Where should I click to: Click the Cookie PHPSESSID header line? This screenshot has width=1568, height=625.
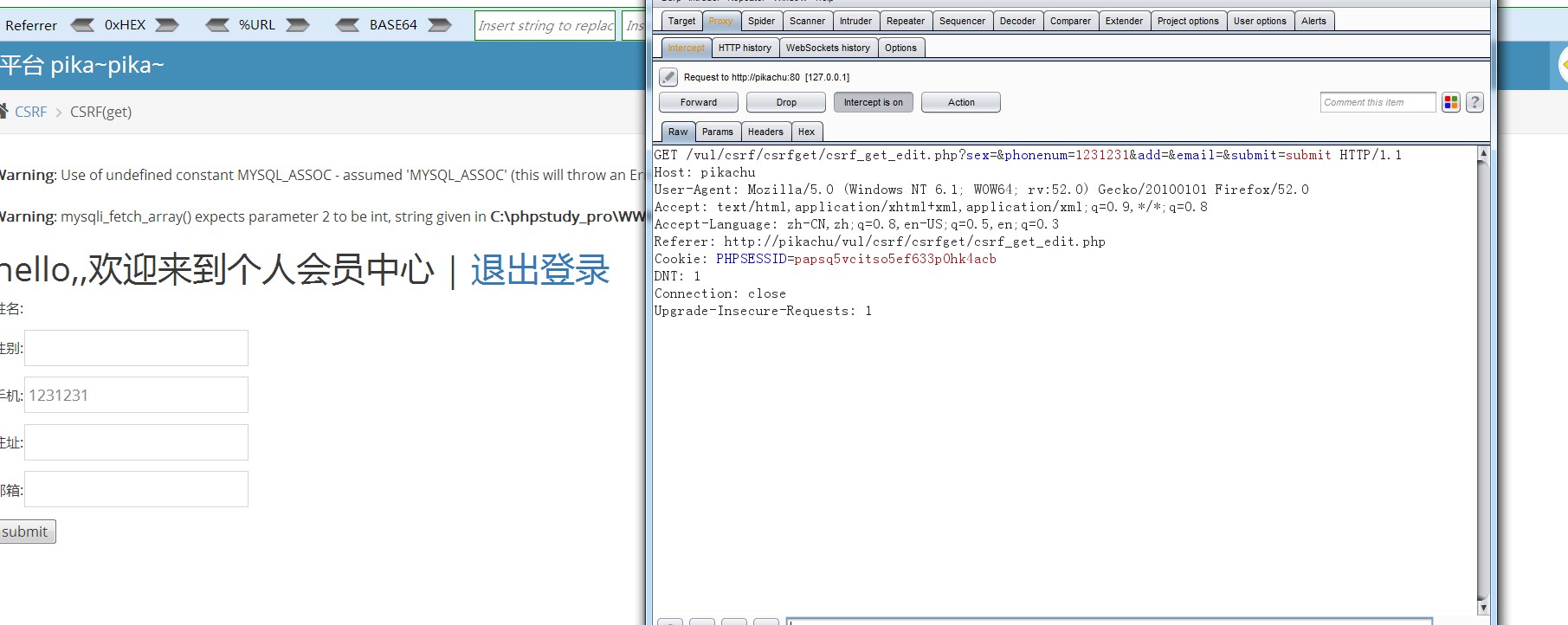pyautogui.click(x=825, y=259)
